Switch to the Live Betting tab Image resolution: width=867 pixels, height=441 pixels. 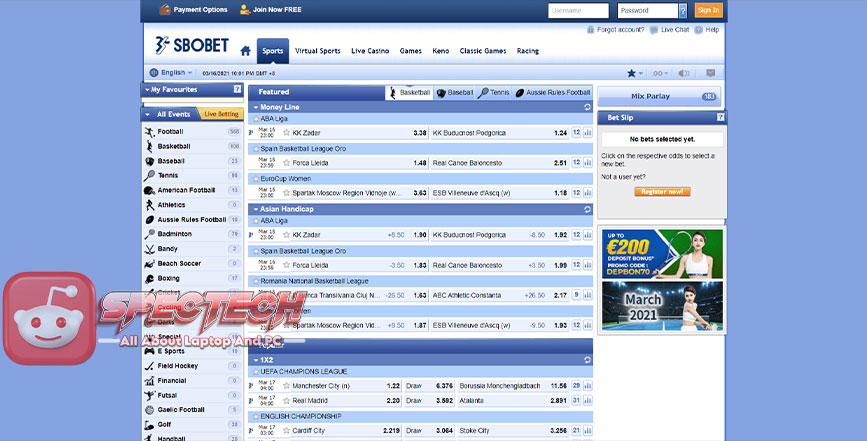(x=221, y=114)
